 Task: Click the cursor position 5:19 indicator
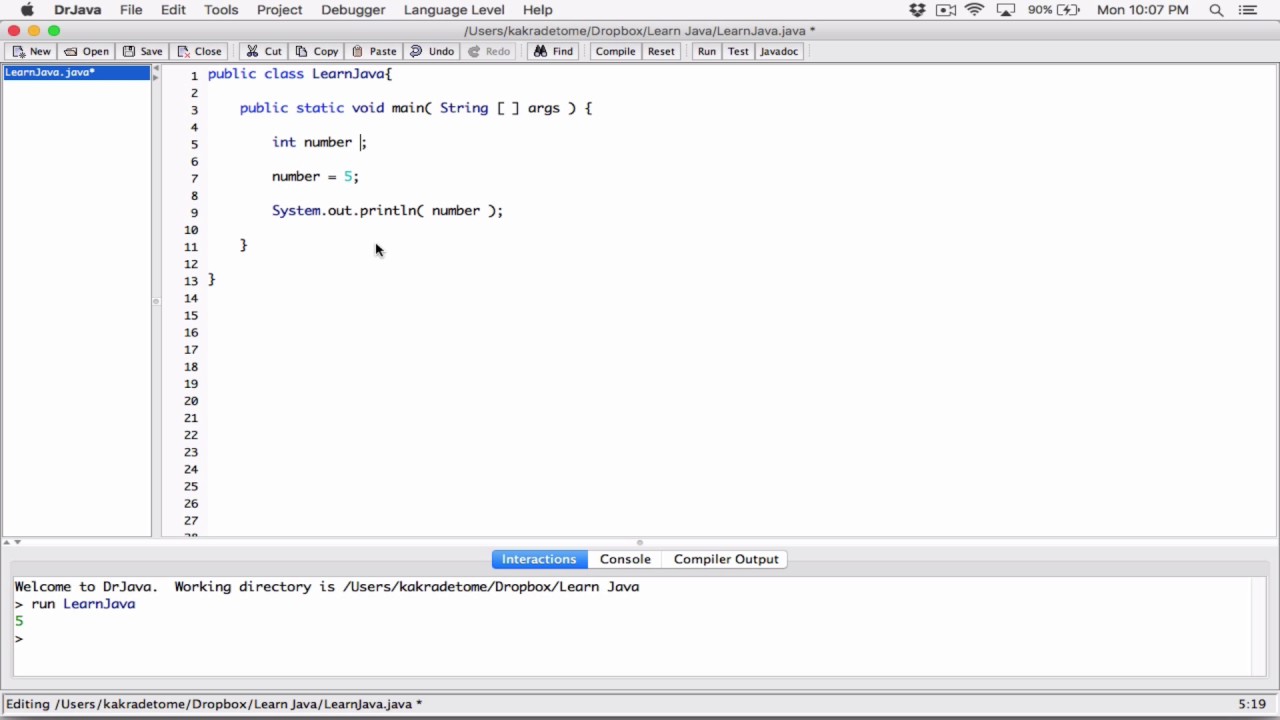click(x=1252, y=704)
